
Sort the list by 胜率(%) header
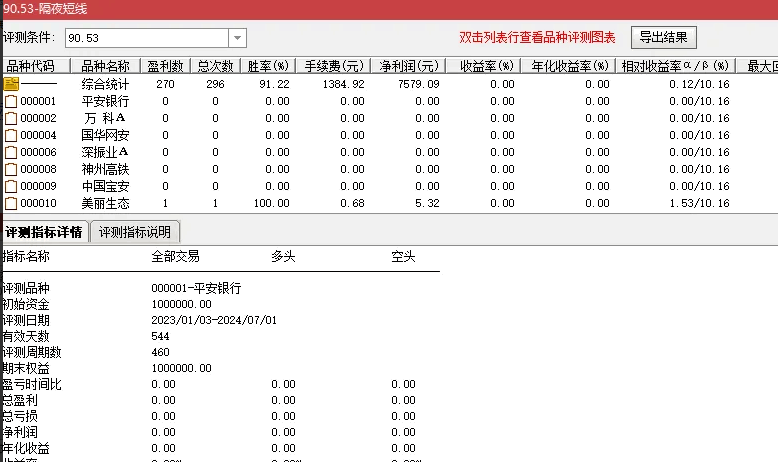tap(268, 66)
